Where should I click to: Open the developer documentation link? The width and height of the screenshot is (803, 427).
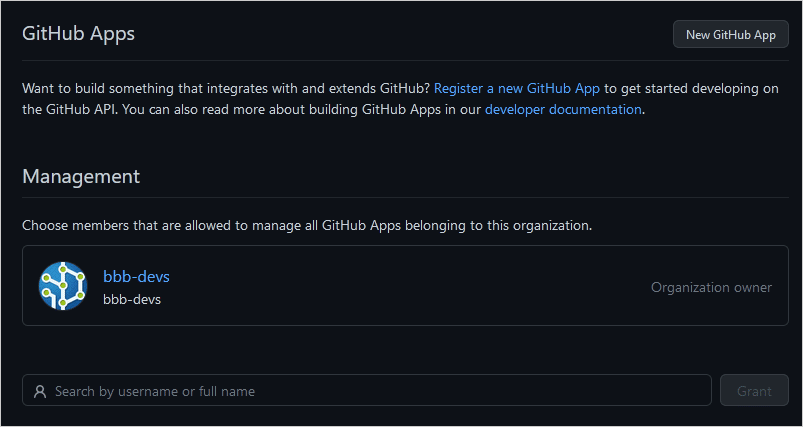tap(562, 110)
